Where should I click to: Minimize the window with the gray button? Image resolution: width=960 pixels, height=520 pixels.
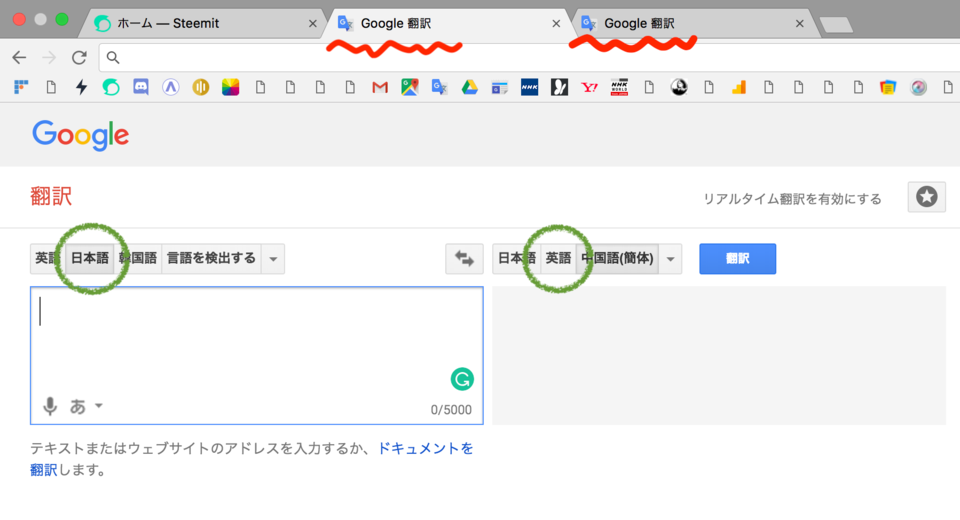tap(41, 20)
